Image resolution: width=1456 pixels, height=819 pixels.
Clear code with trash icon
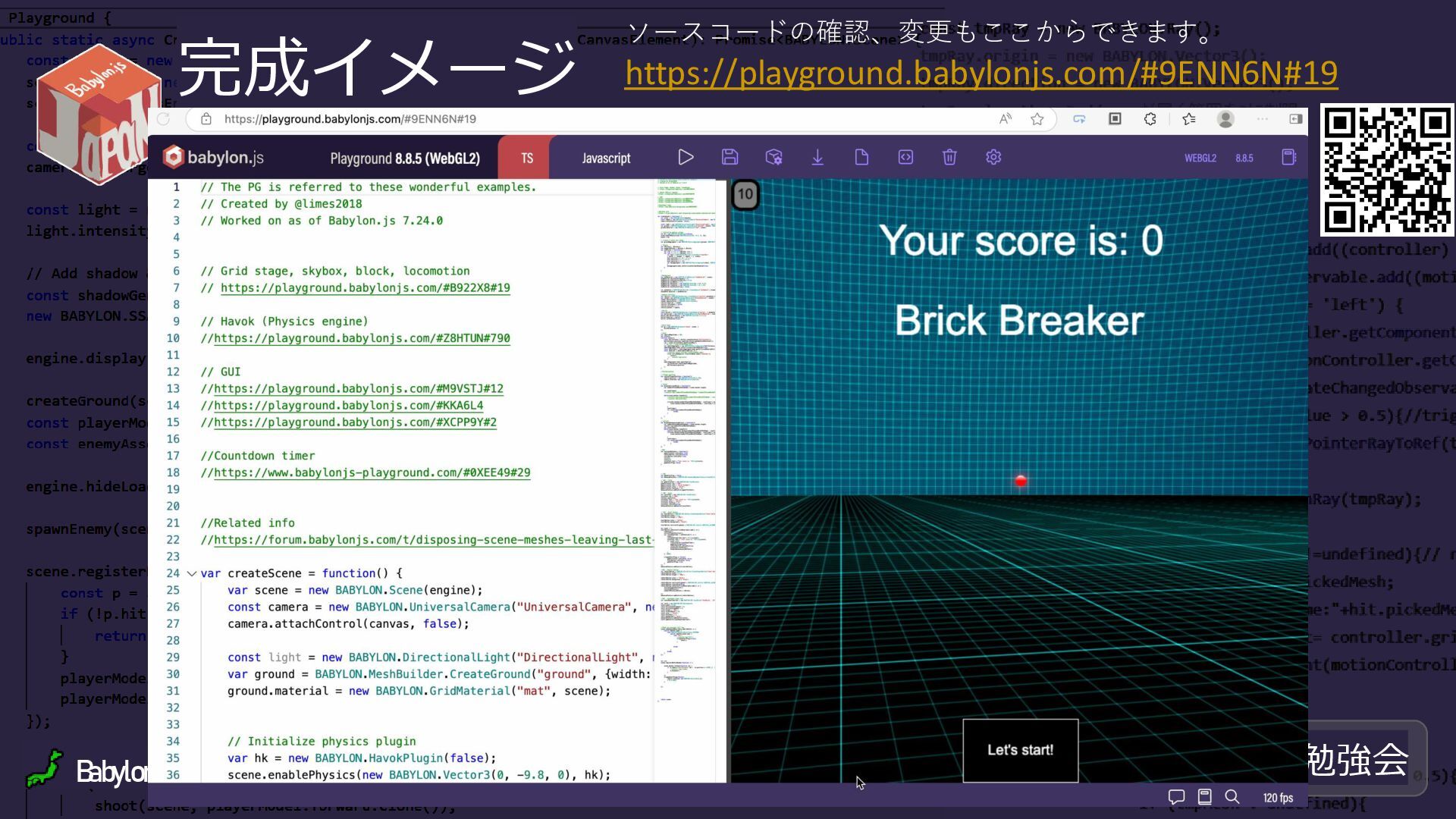tap(949, 157)
